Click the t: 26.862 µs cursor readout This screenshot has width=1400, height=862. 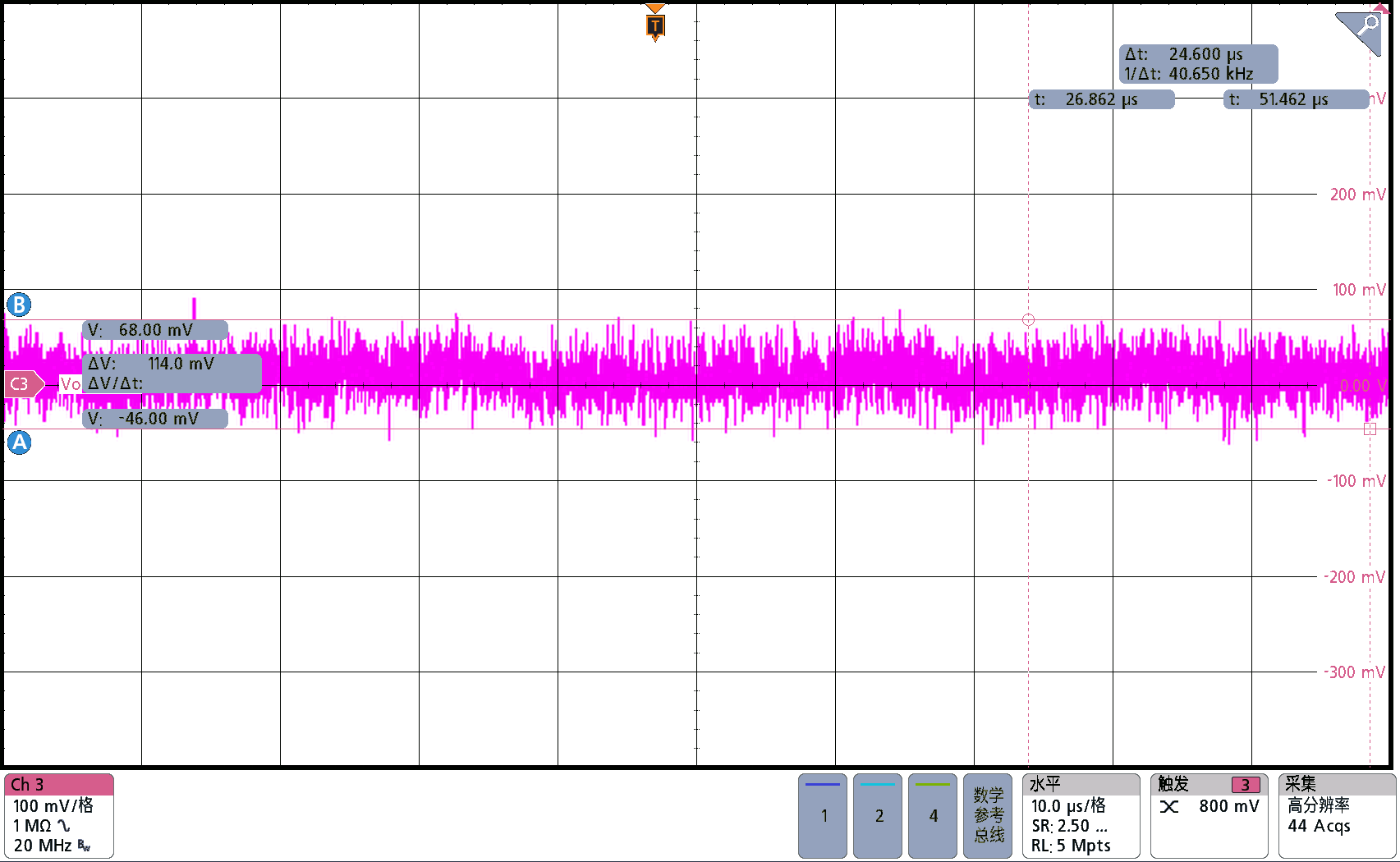[1101, 99]
